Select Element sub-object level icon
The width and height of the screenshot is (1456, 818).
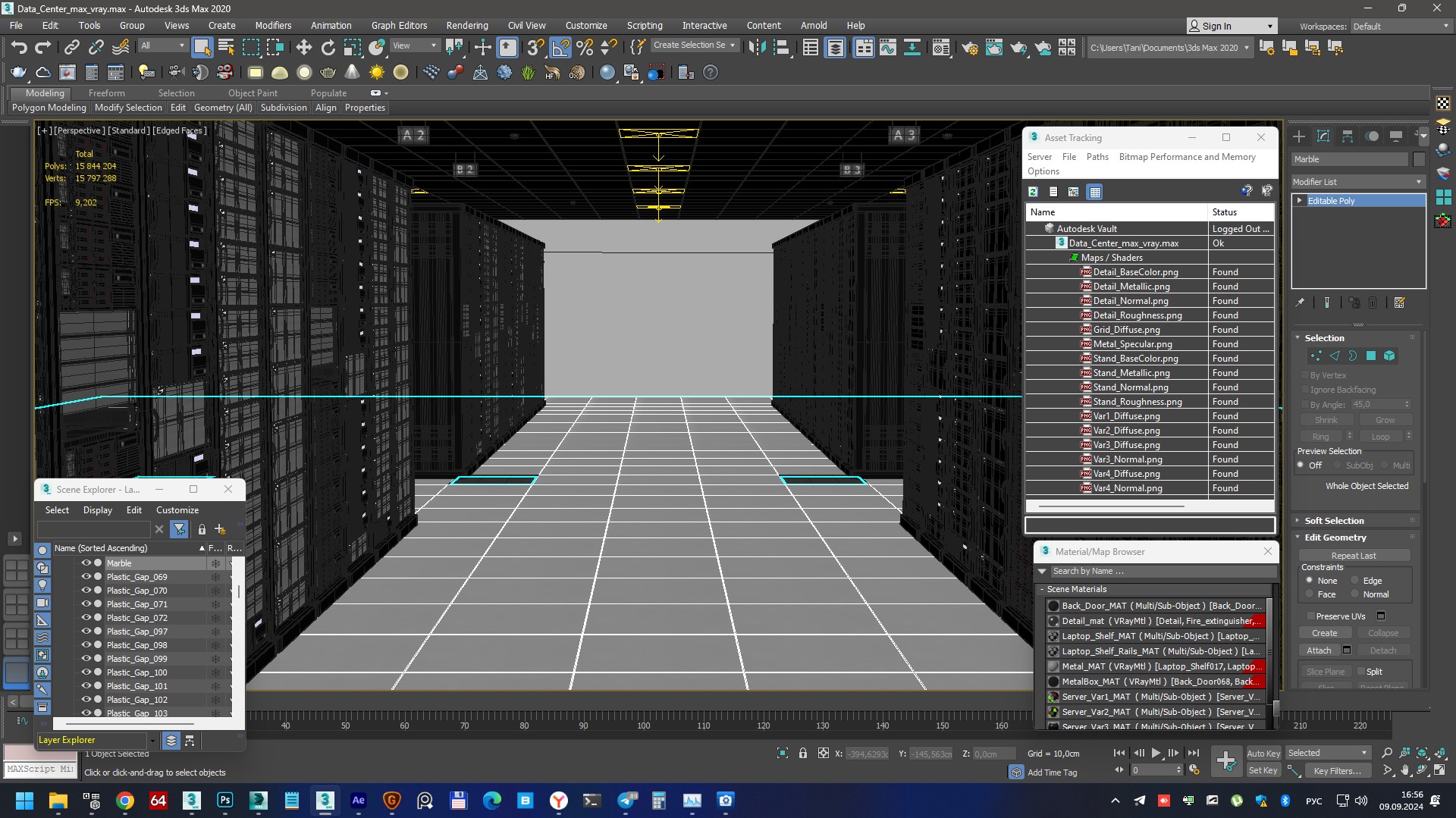1389,356
